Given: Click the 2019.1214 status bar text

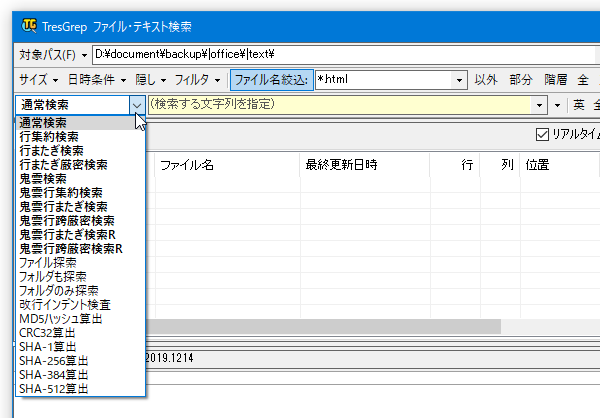Looking at the screenshot, I should [x=169, y=358].
